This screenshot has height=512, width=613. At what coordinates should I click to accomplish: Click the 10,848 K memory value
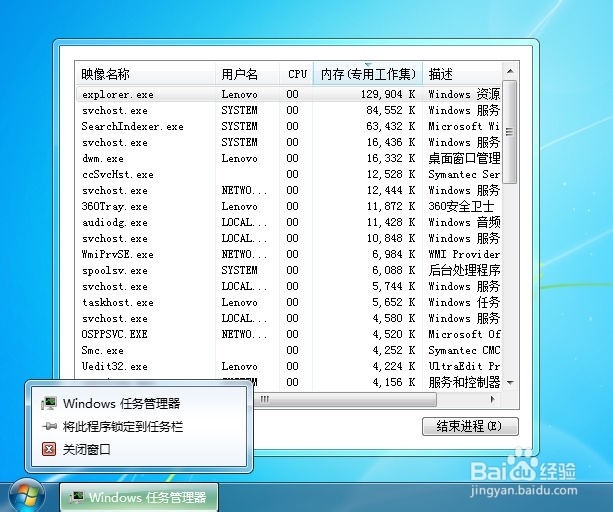click(391, 238)
